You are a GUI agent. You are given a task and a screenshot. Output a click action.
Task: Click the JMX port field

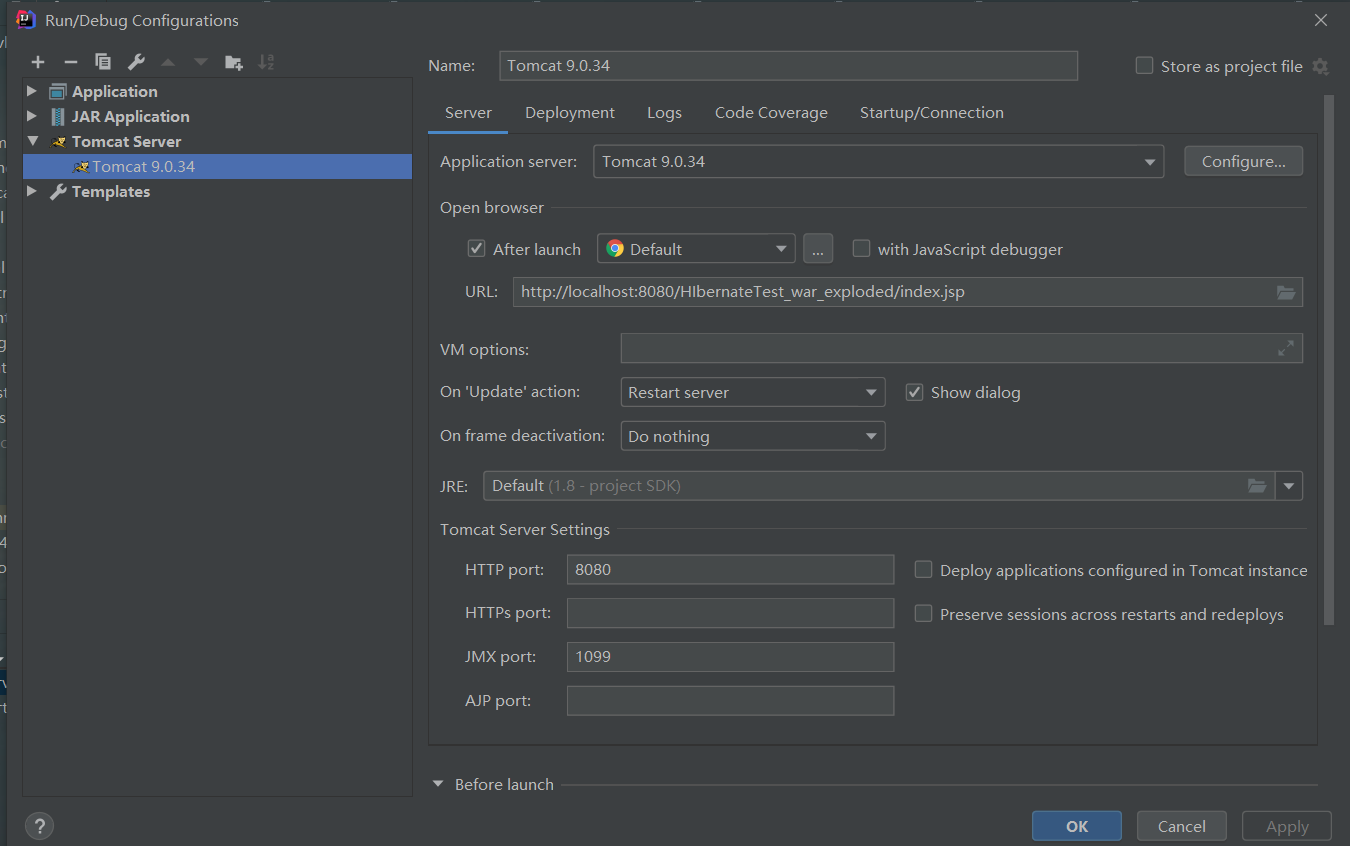tap(730, 657)
